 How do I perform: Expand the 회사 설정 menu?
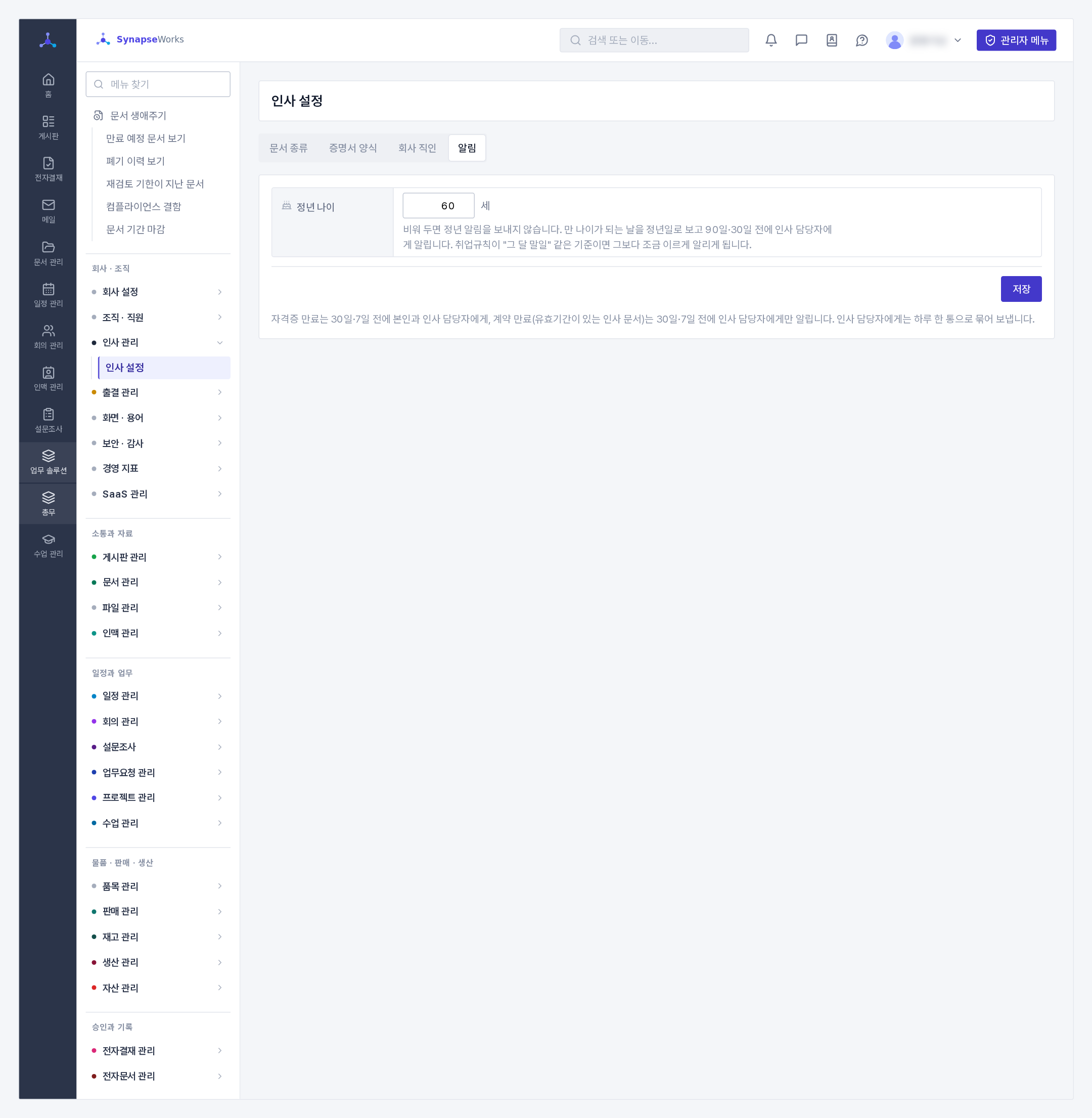pyautogui.click(x=158, y=292)
